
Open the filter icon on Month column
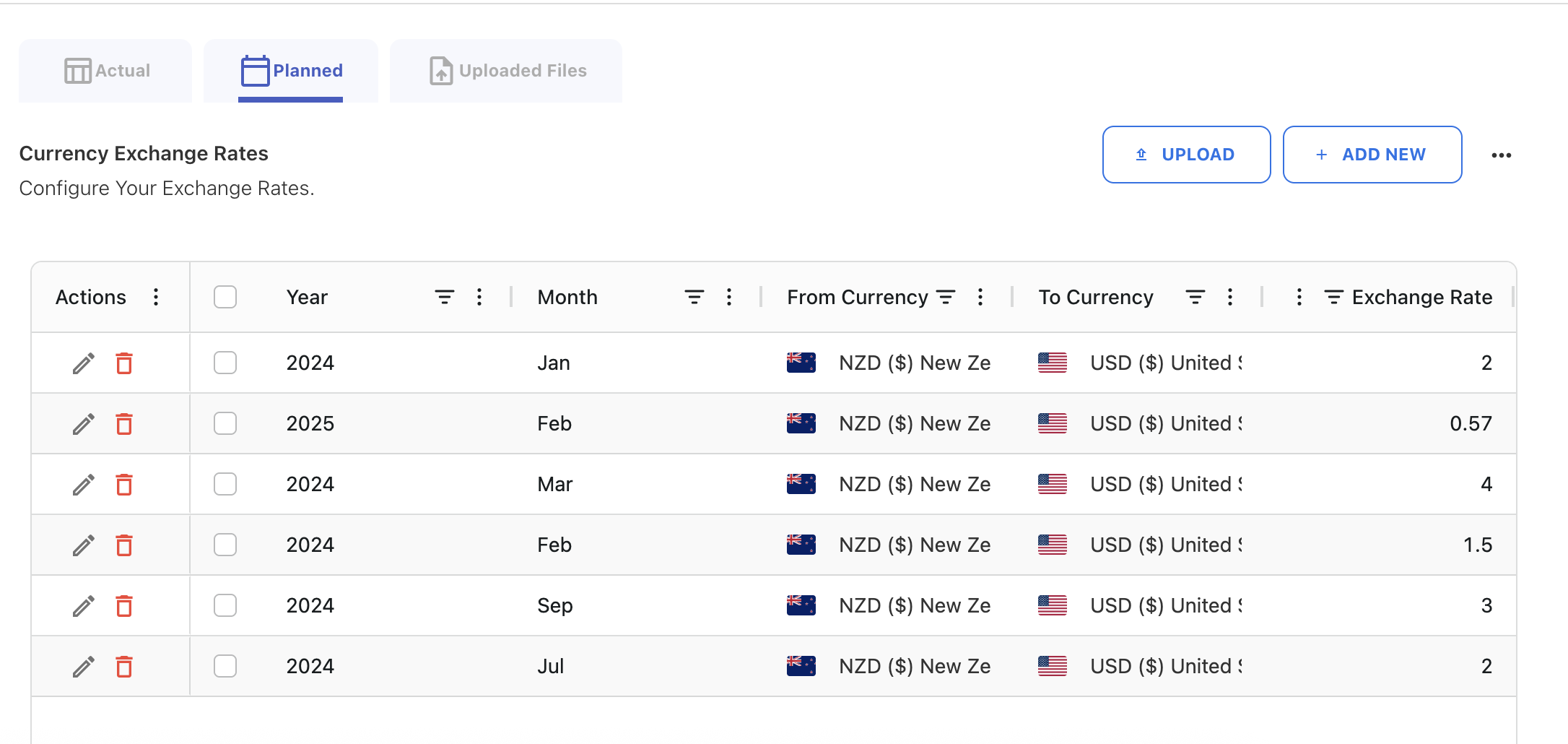coord(694,296)
